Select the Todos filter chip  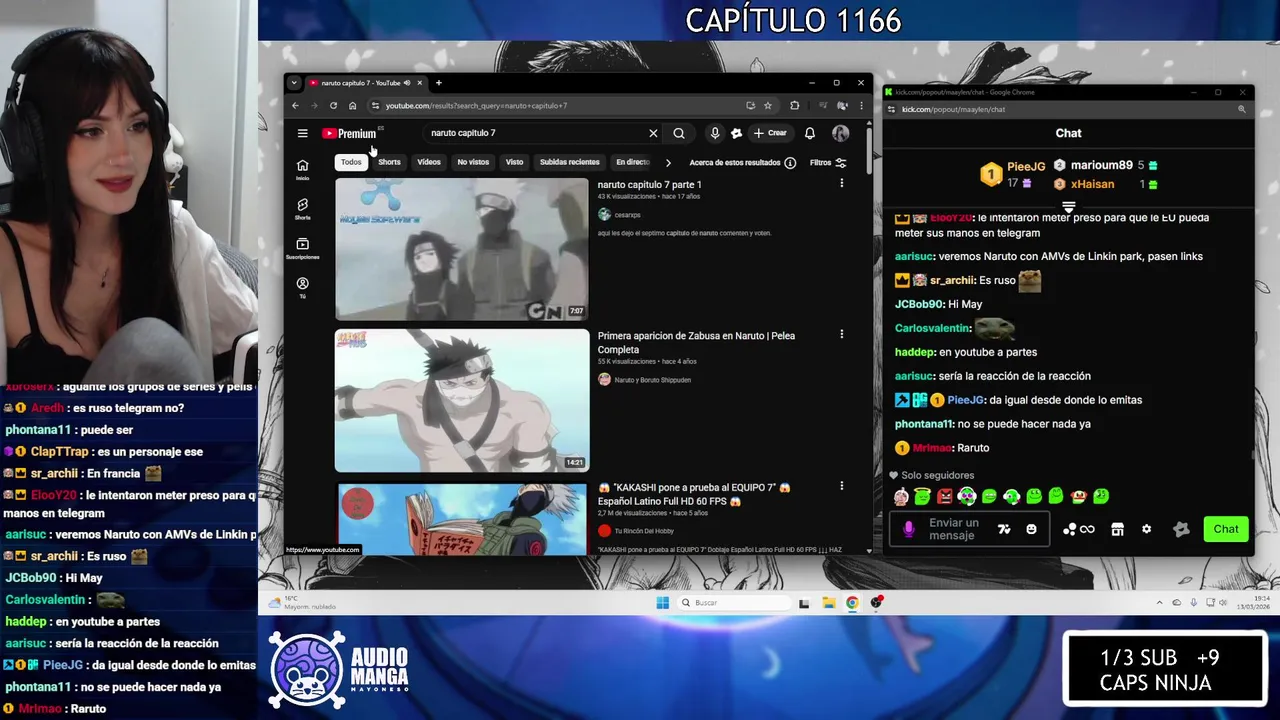pyautogui.click(x=351, y=162)
